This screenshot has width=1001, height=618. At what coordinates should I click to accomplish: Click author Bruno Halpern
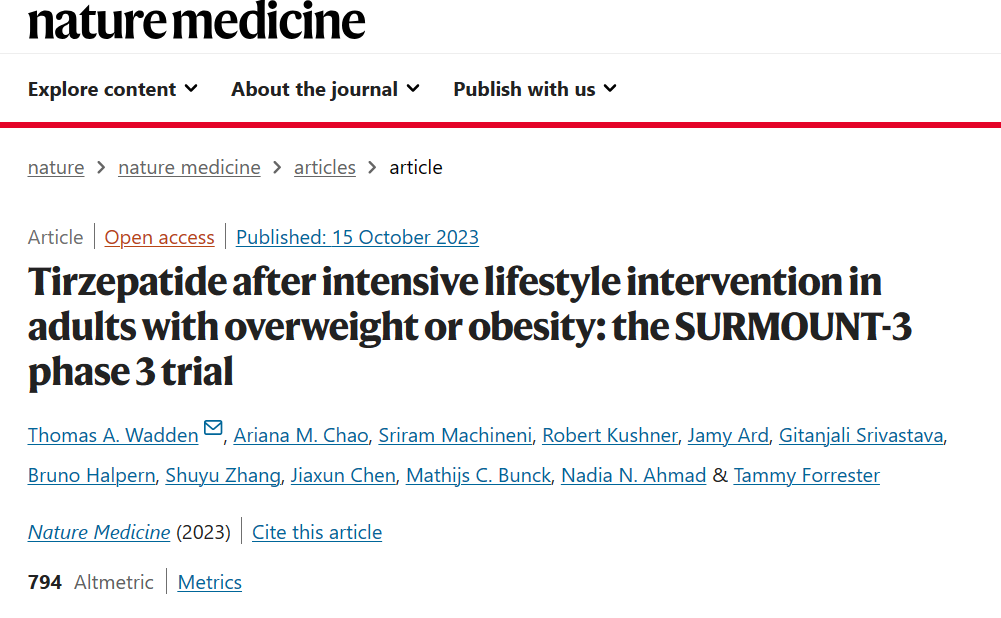(91, 476)
